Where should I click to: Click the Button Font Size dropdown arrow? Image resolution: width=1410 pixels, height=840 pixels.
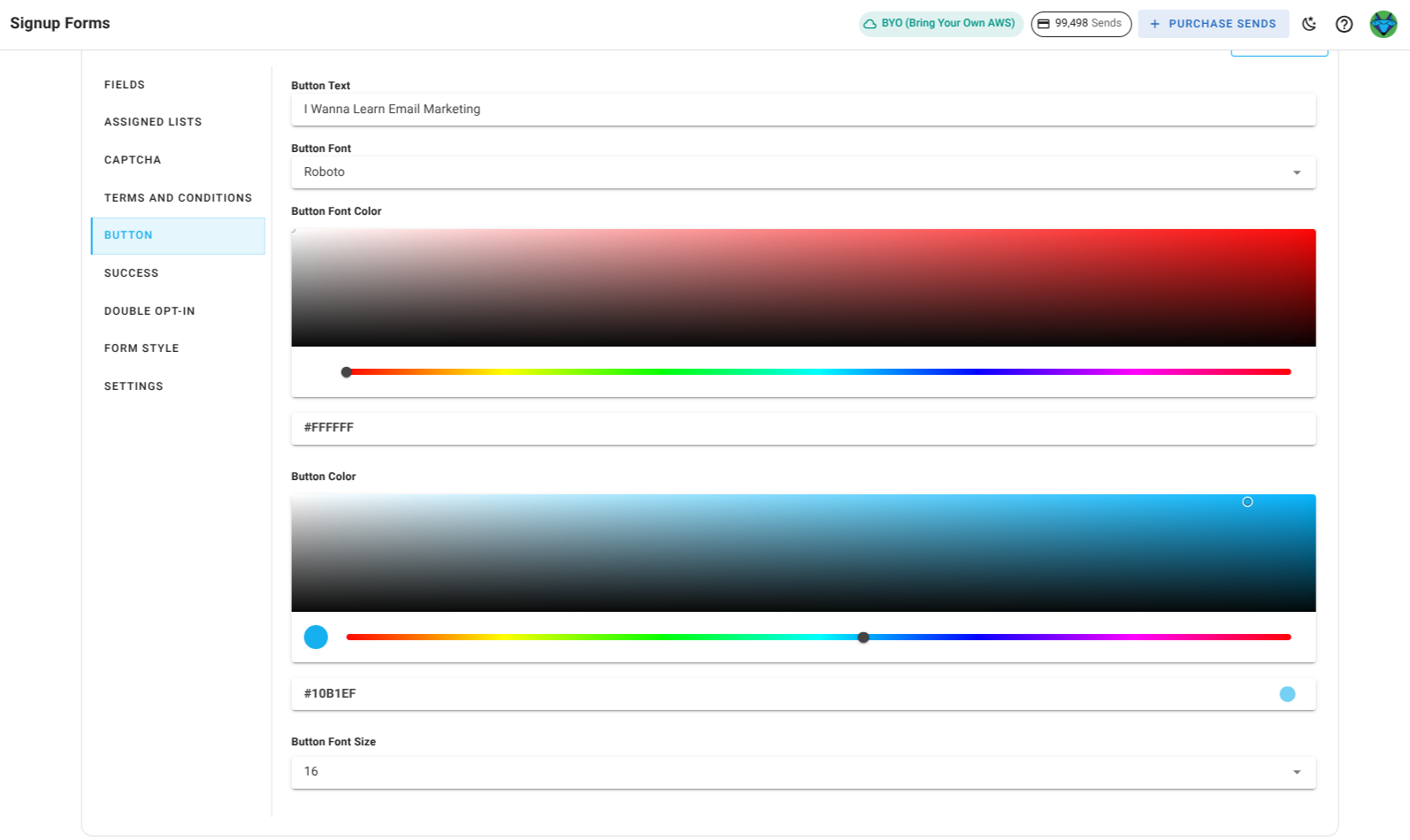pos(1297,772)
